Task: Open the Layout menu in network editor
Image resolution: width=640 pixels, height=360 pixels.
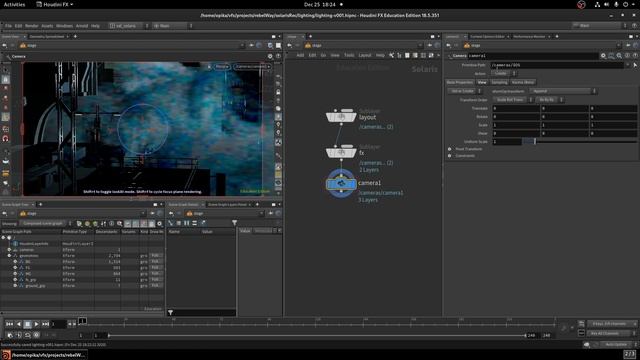Action: pos(364,56)
